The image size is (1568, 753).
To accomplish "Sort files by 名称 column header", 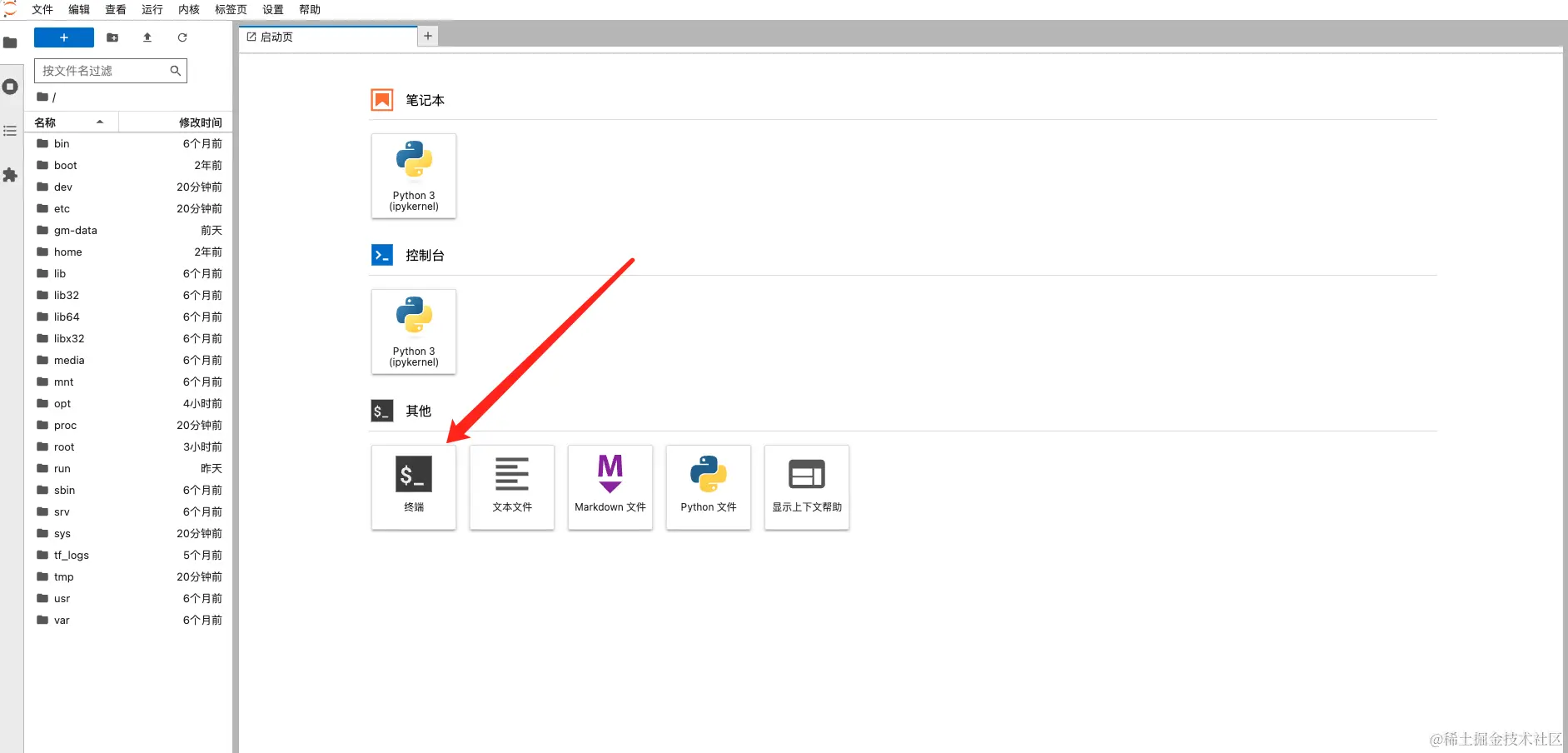I will (x=72, y=122).
